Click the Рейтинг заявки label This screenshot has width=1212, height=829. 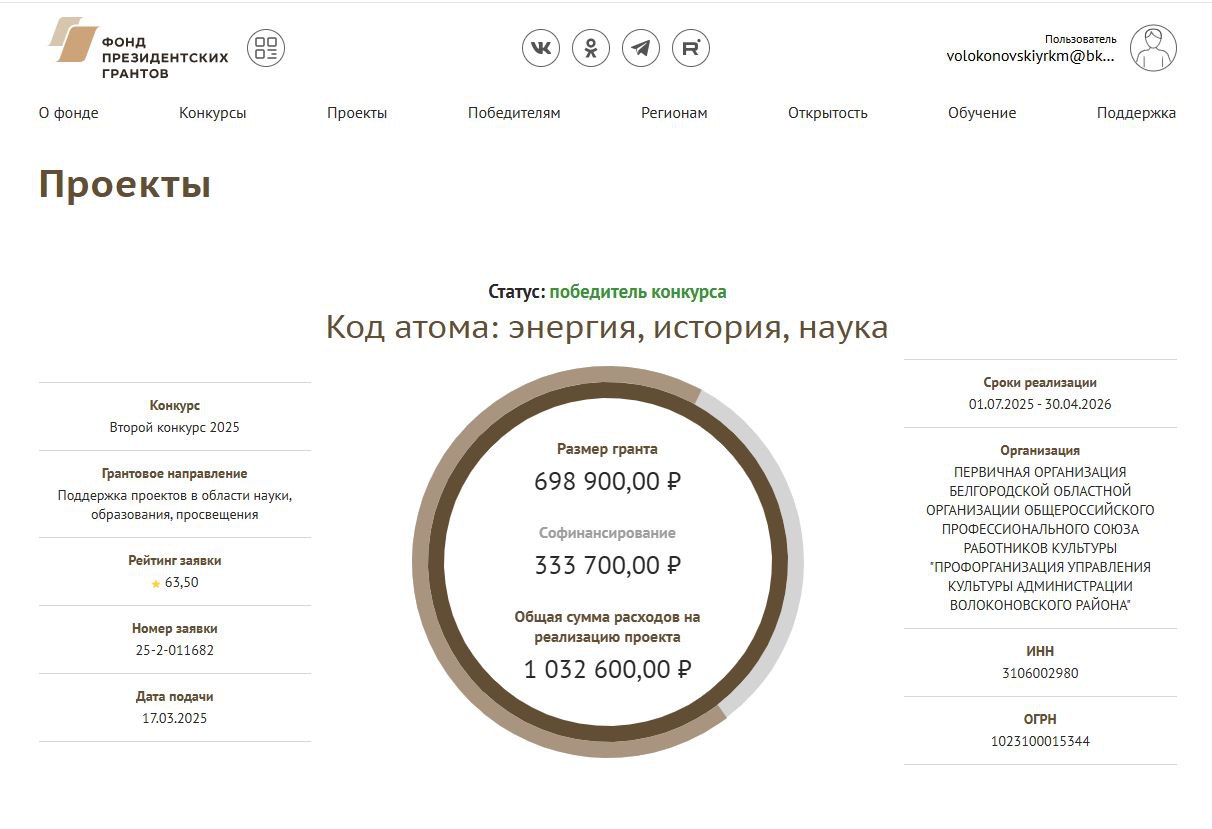(x=175, y=561)
